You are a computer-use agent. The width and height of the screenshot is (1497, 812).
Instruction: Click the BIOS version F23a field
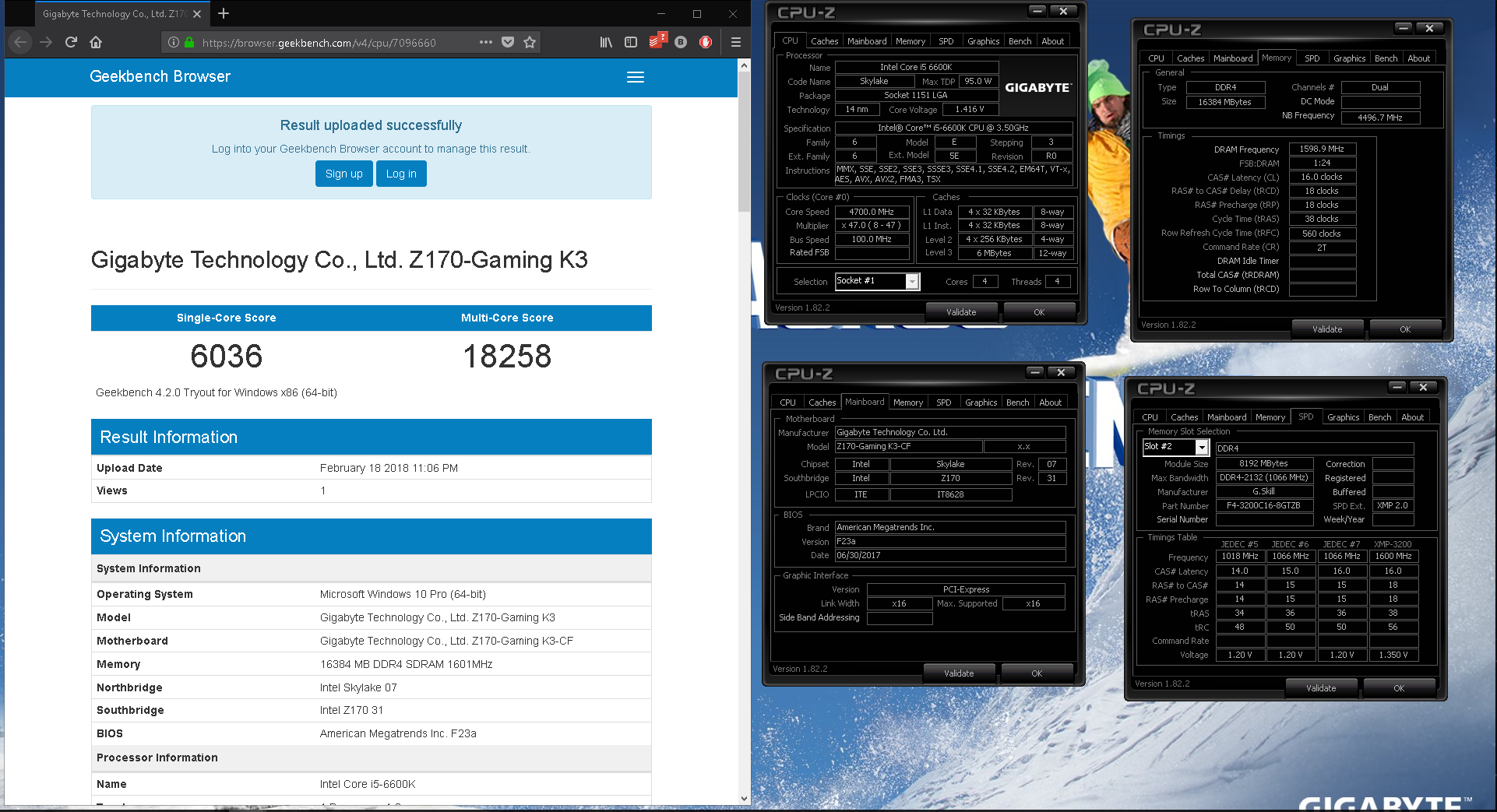[x=949, y=541]
